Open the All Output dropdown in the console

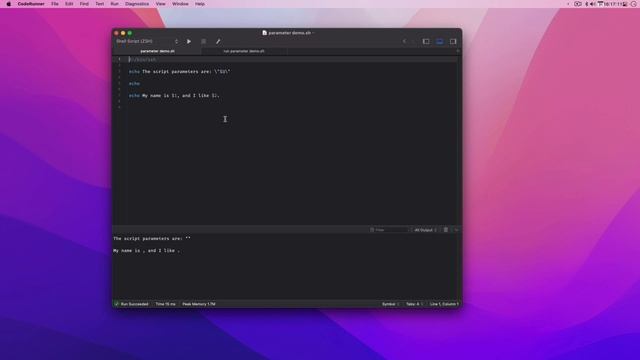425,230
